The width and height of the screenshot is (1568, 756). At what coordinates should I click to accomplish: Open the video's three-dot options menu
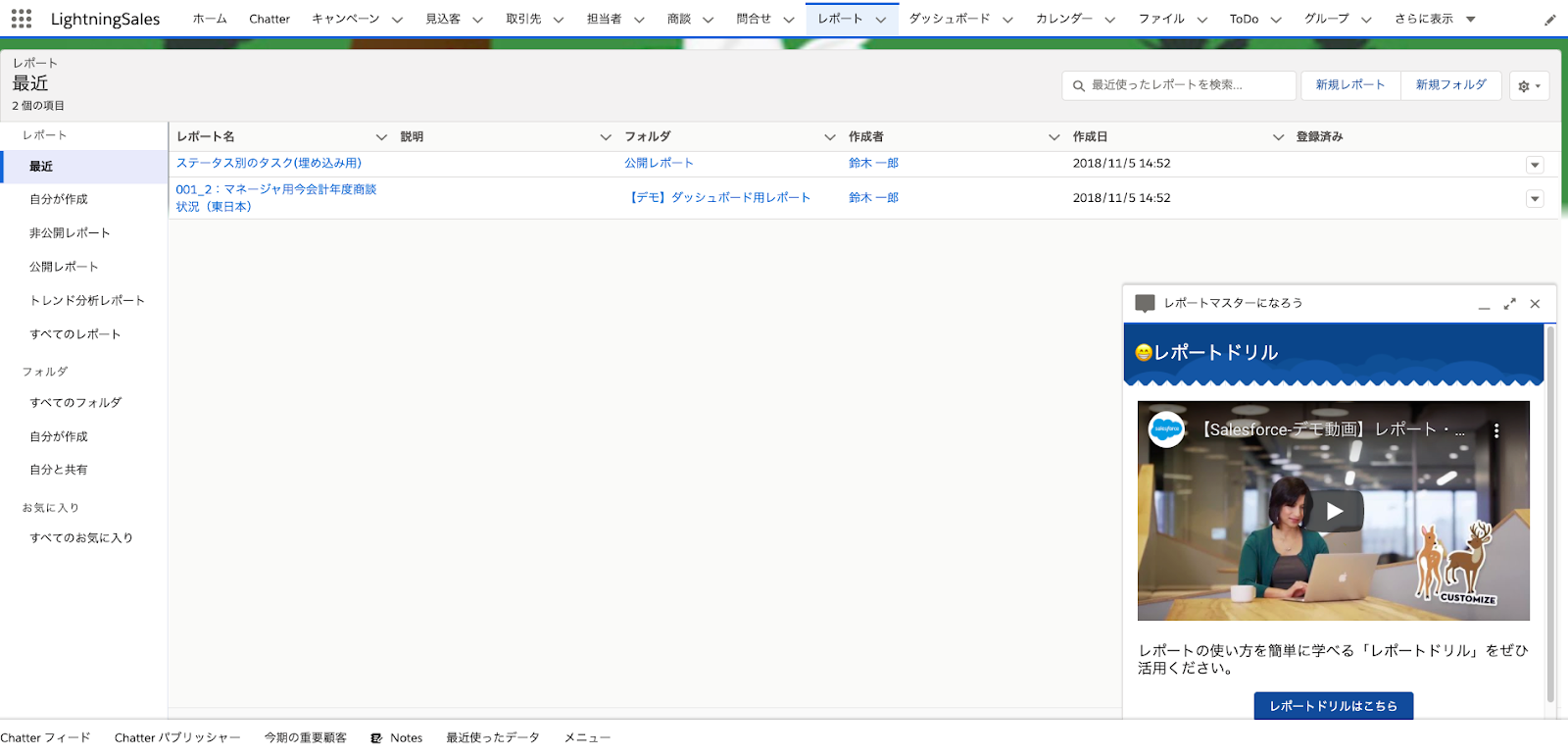(1495, 430)
